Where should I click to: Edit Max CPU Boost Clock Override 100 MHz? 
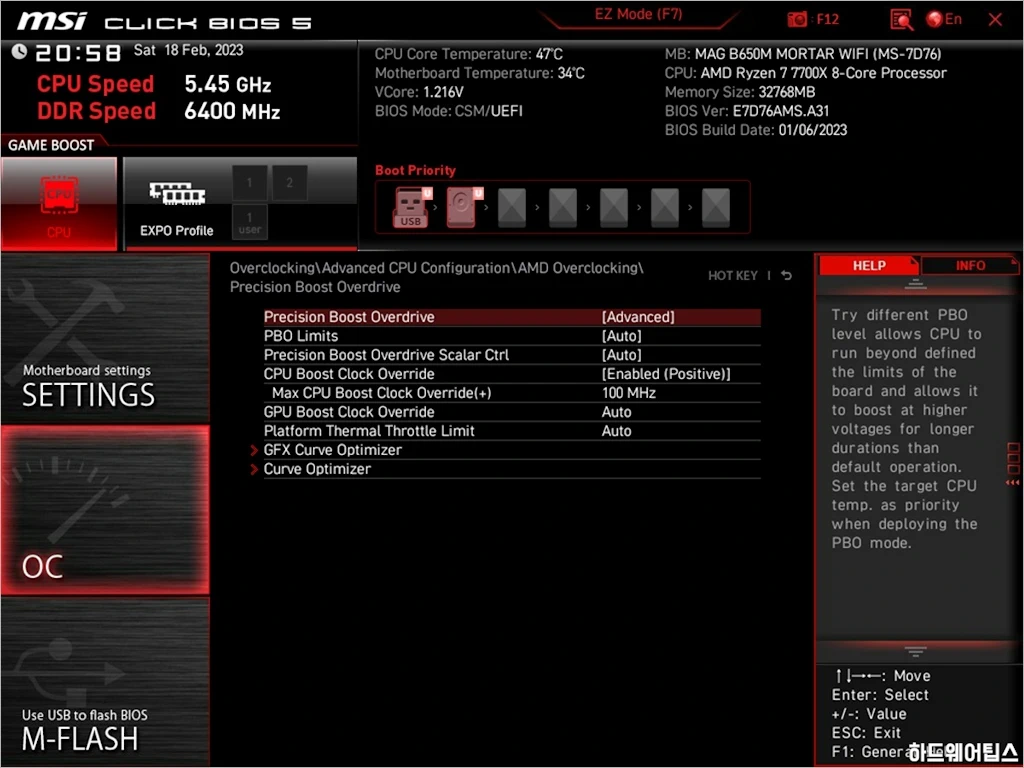coord(512,392)
